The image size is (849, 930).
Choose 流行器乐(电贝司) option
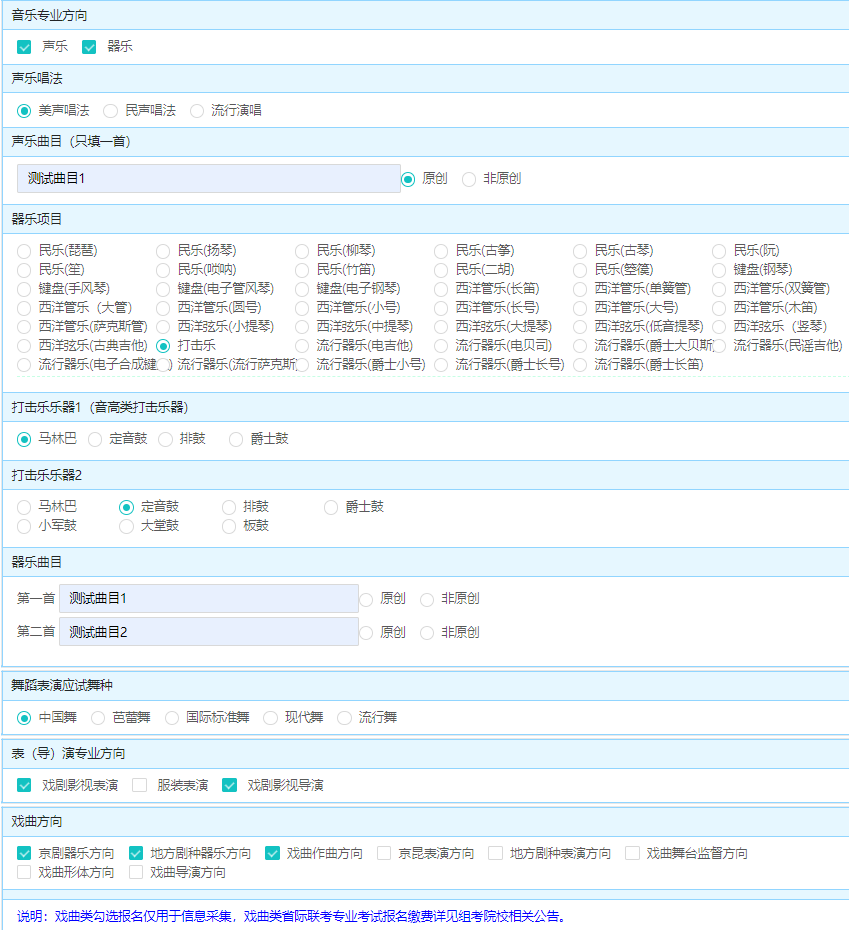[x=441, y=346]
